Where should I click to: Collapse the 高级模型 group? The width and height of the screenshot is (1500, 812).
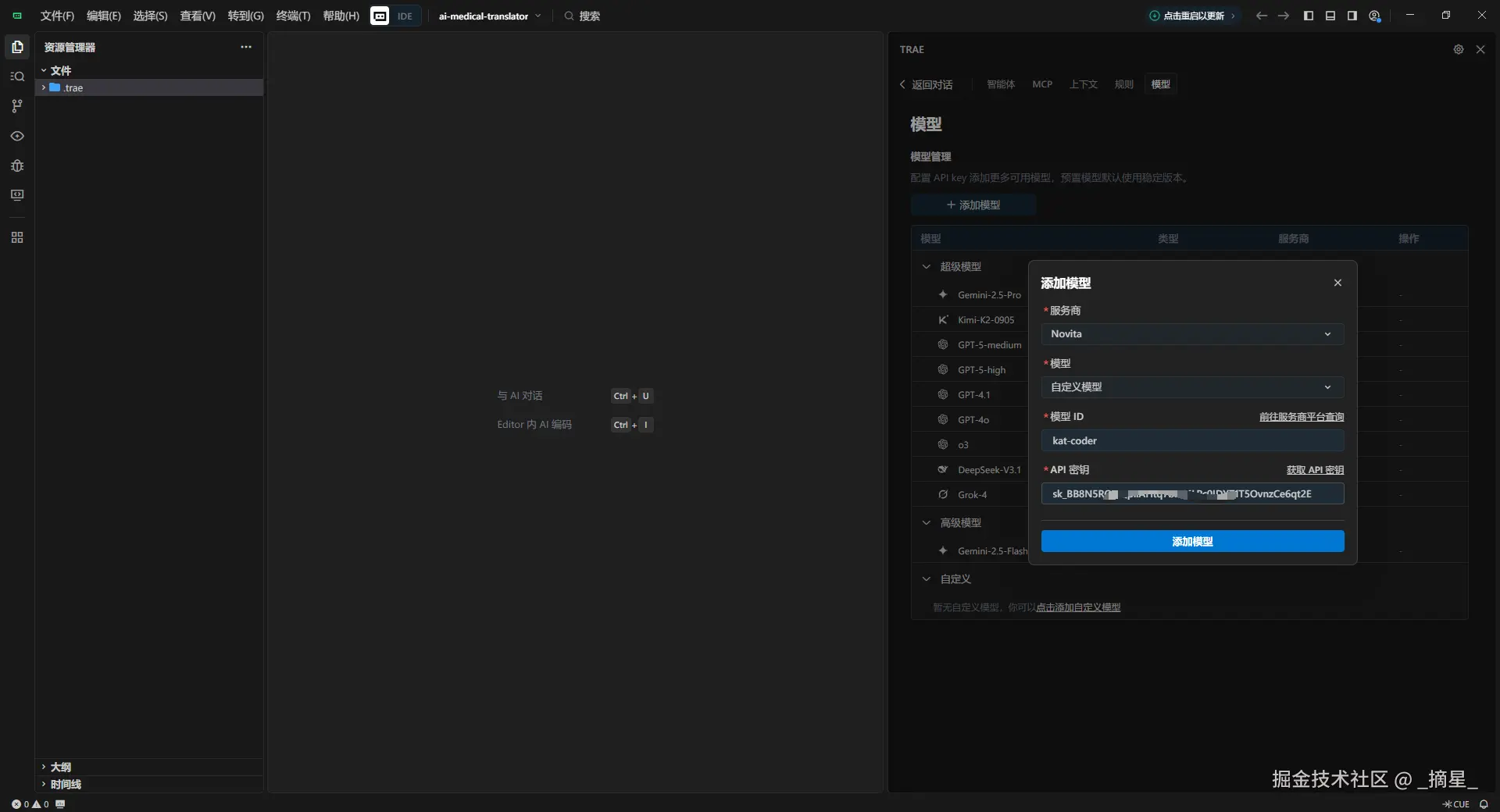[x=927, y=523]
